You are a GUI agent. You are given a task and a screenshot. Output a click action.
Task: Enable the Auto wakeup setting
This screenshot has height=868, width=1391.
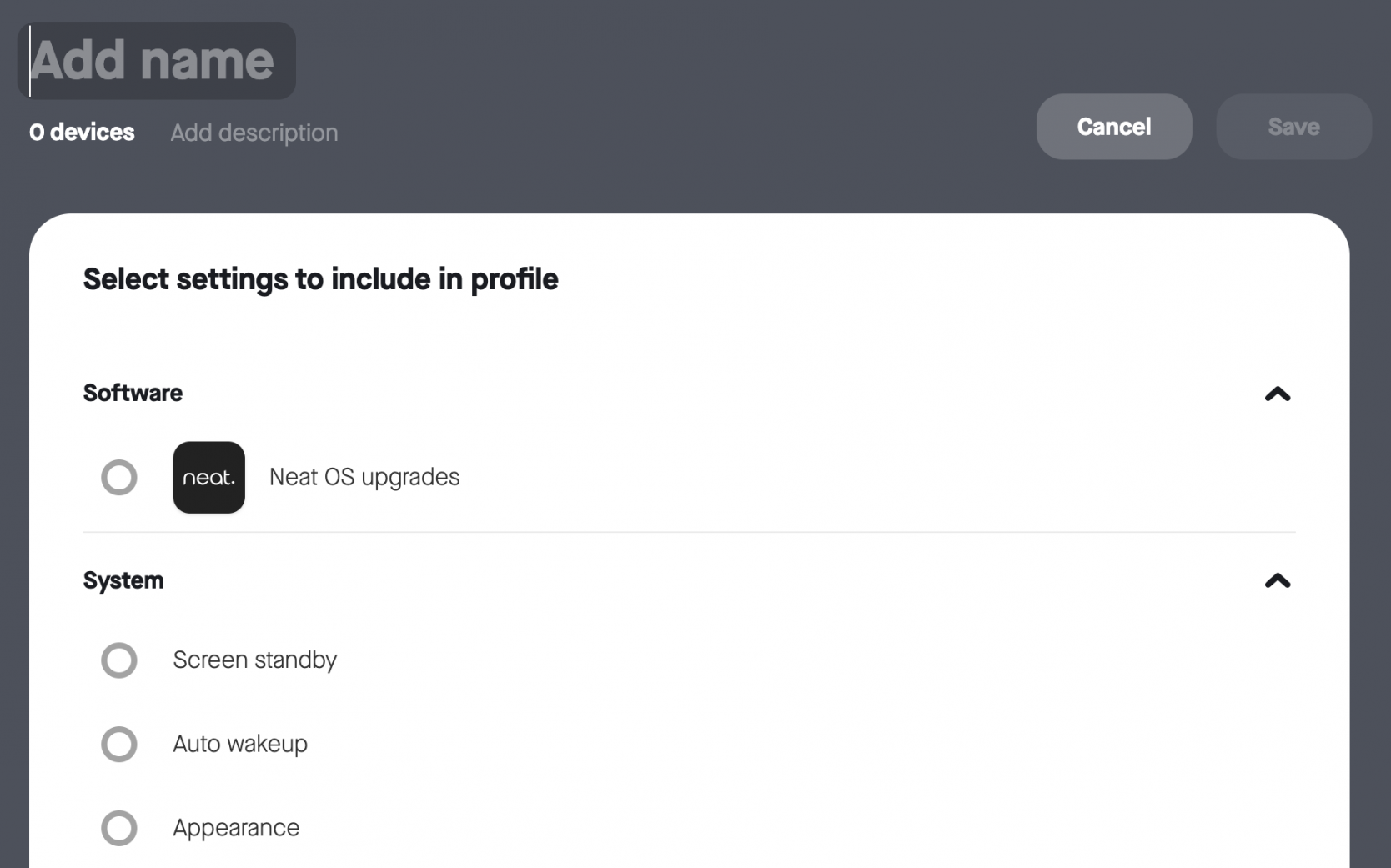pyautogui.click(x=119, y=744)
